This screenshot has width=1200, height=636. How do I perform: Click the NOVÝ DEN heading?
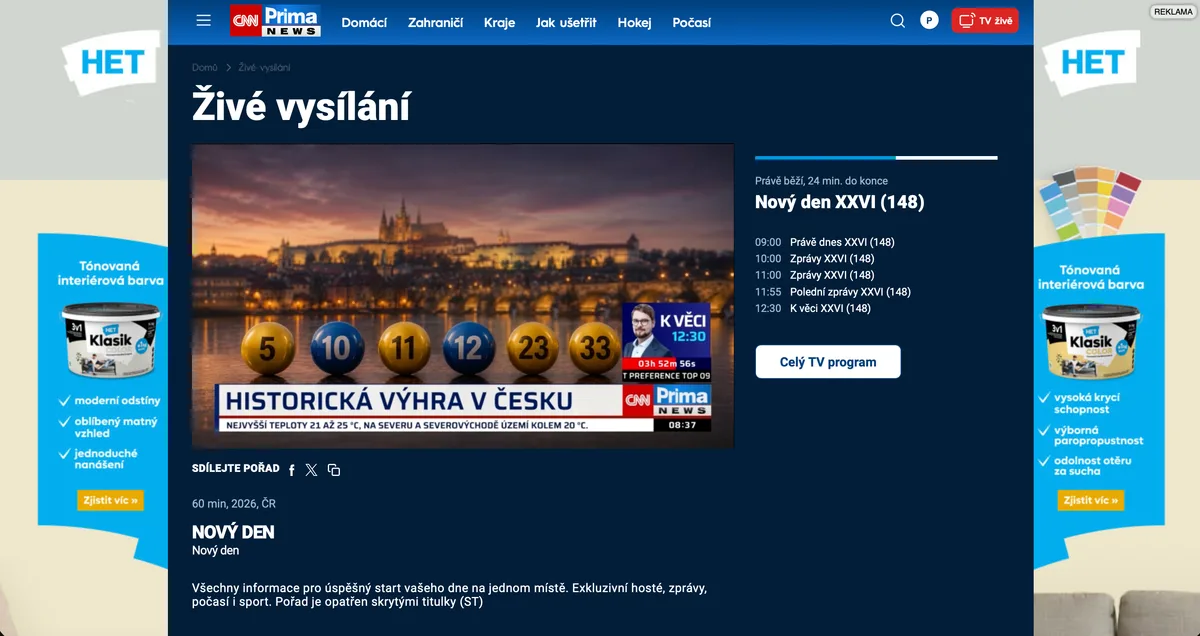click(x=233, y=532)
